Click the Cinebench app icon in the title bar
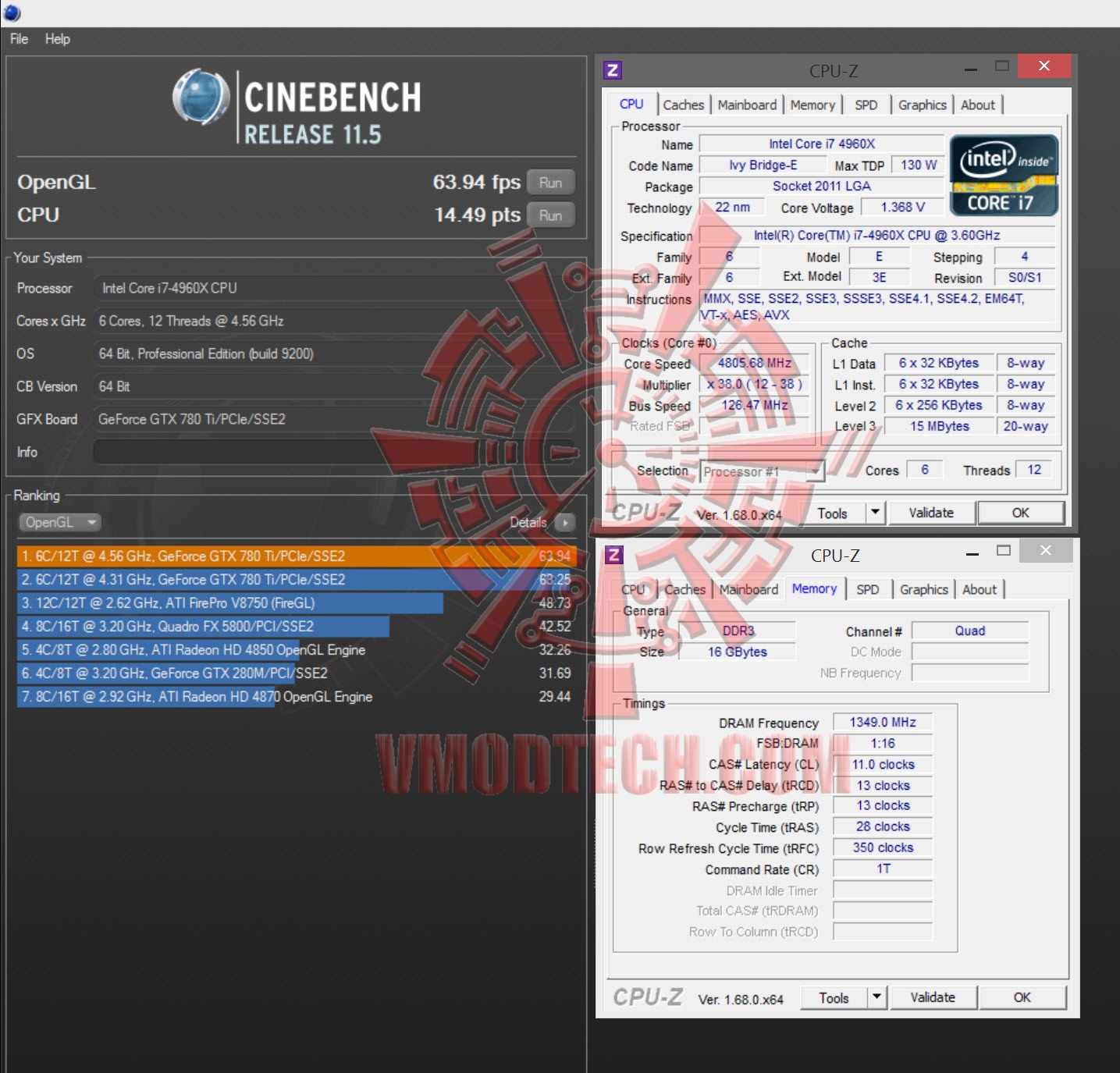This screenshot has height=1073, width=1120. 12,13
